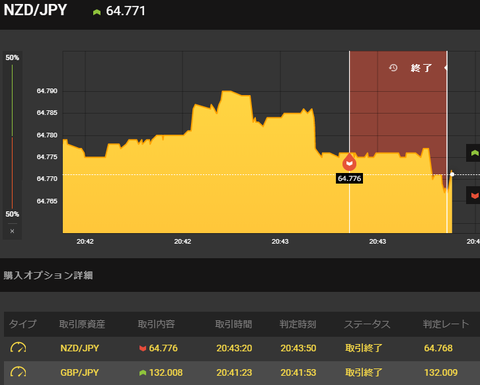Click the 取引時間 column header
This screenshot has height=385, width=480.
[x=234, y=324]
